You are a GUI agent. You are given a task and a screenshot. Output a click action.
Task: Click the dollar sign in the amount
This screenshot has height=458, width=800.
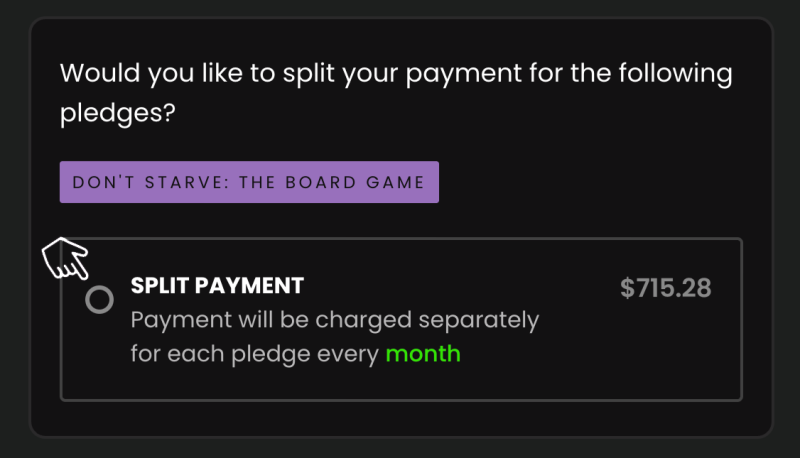click(x=628, y=288)
